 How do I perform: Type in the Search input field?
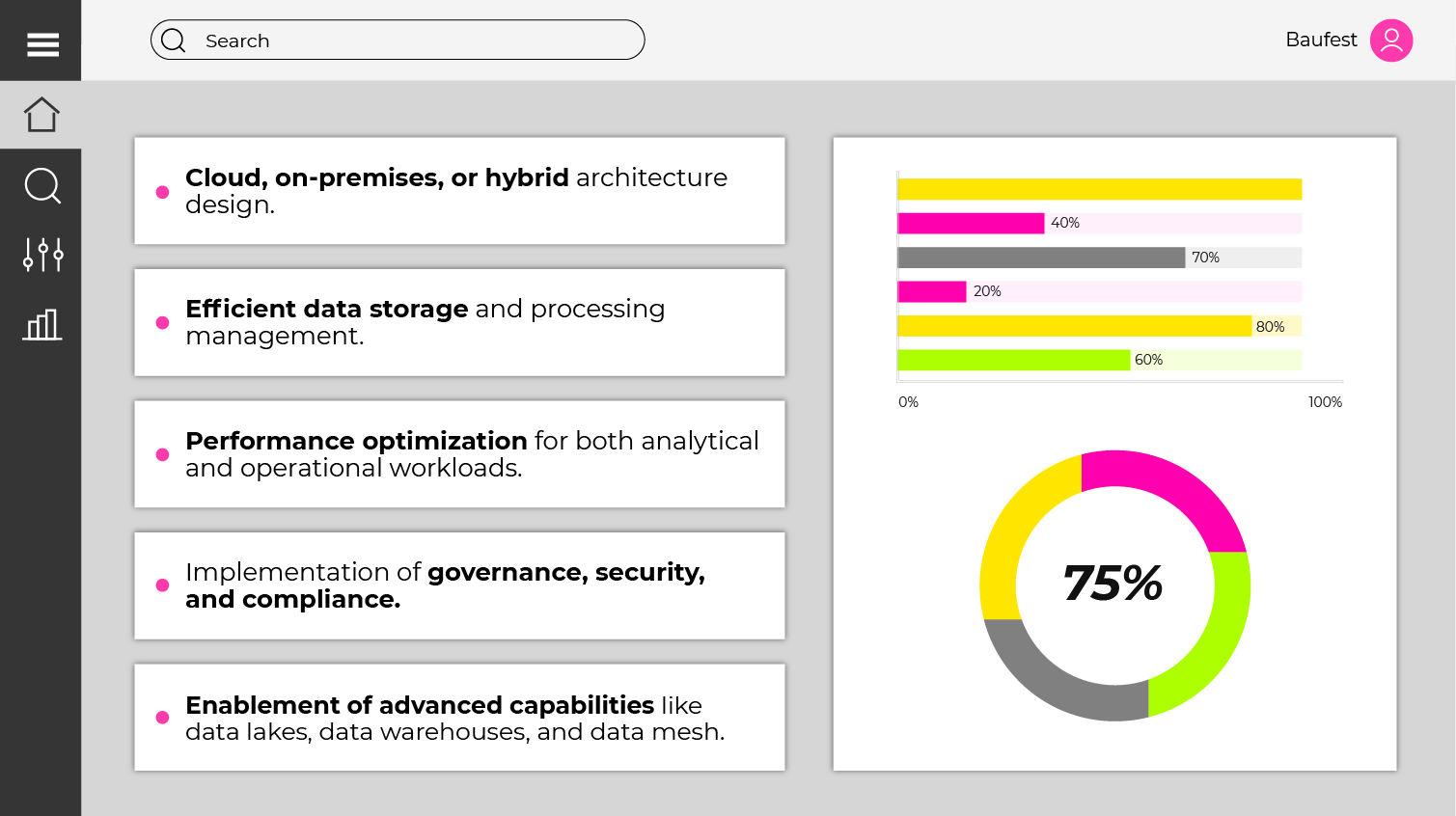click(x=415, y=41)
